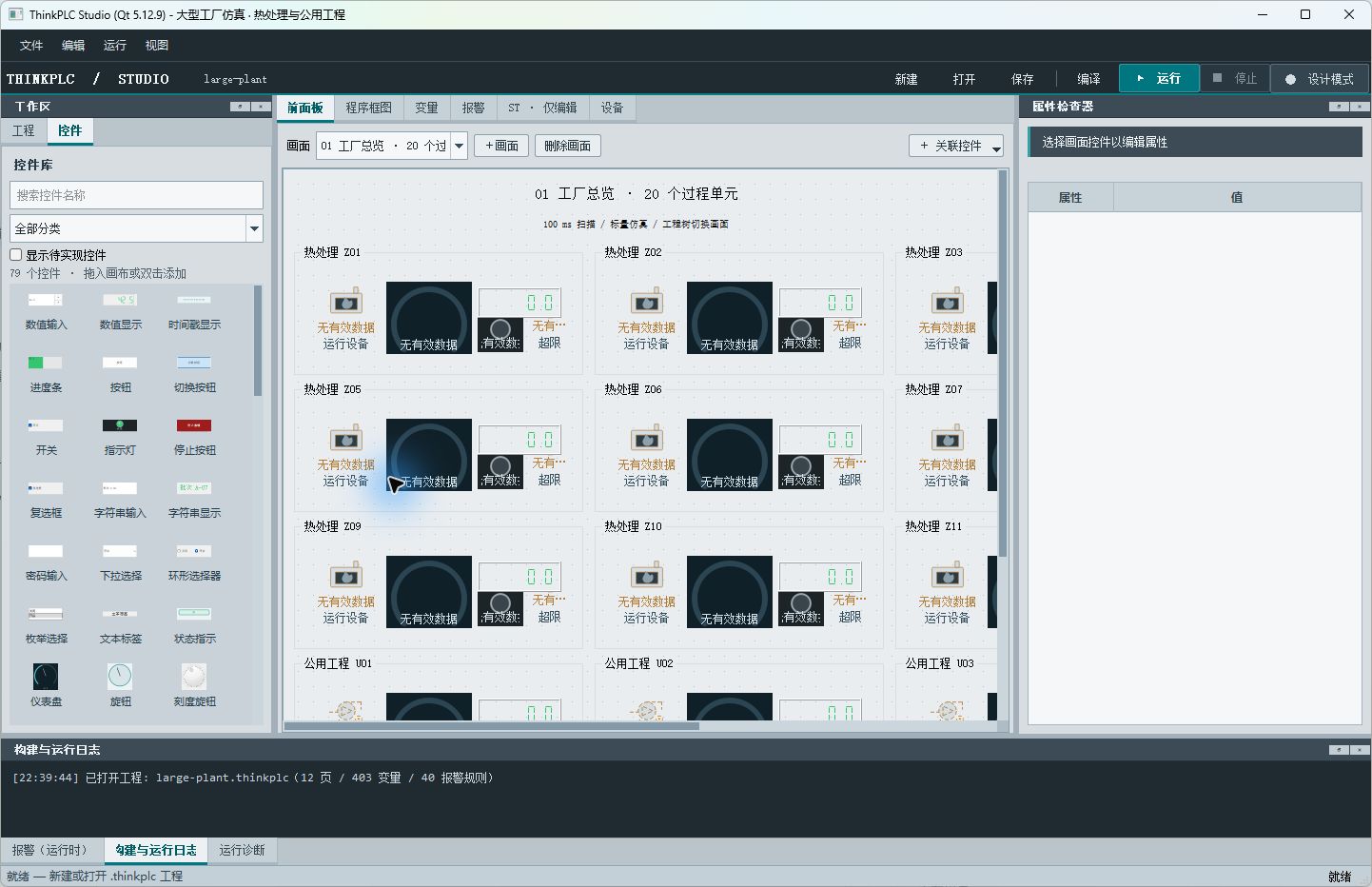The image size is (1372, 887).
Task: Pick the 环形选择器 widget
Action: coord(194,562)
